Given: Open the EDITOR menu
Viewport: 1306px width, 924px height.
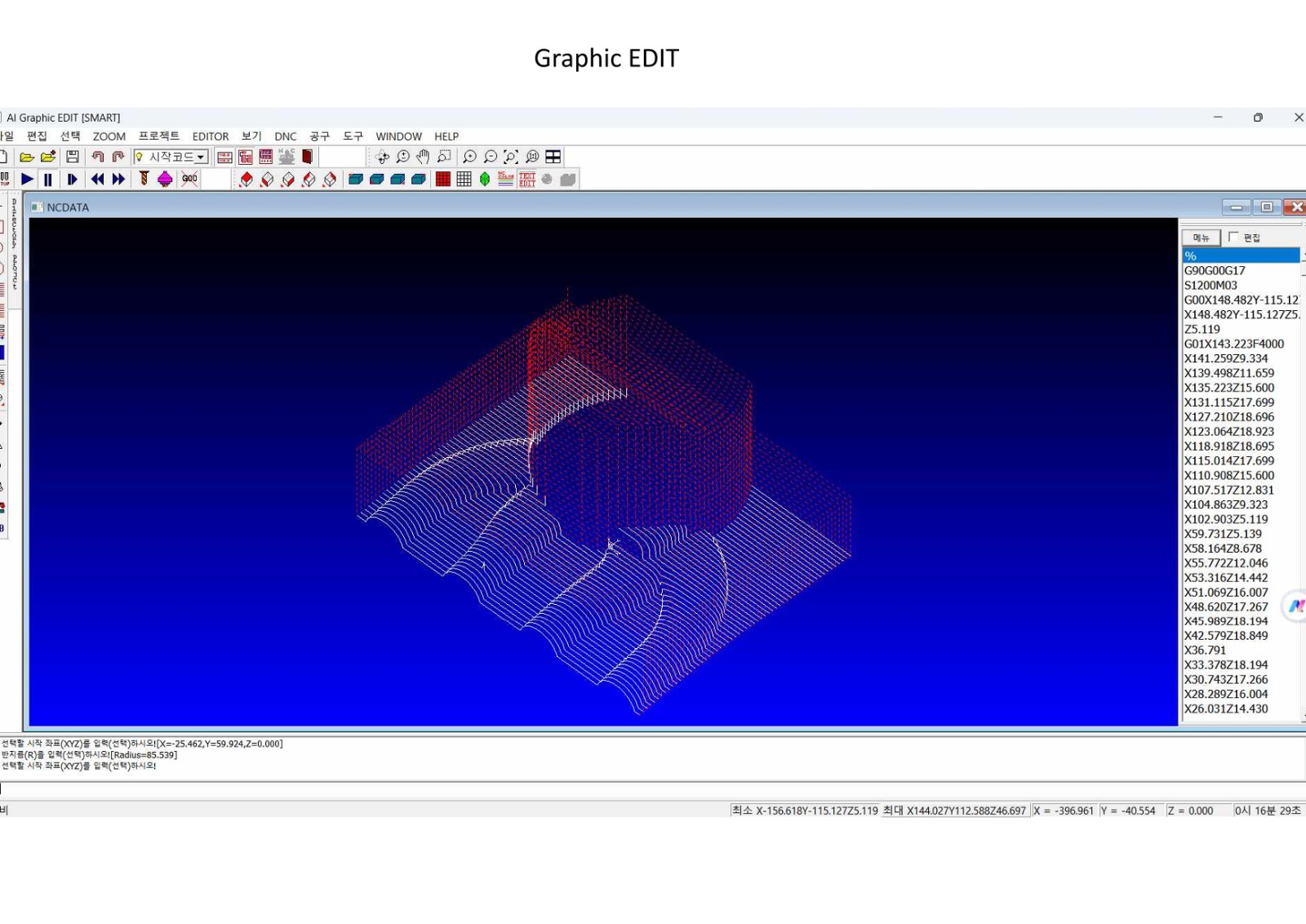Looking at the screenshot, I should pos(211,136).
